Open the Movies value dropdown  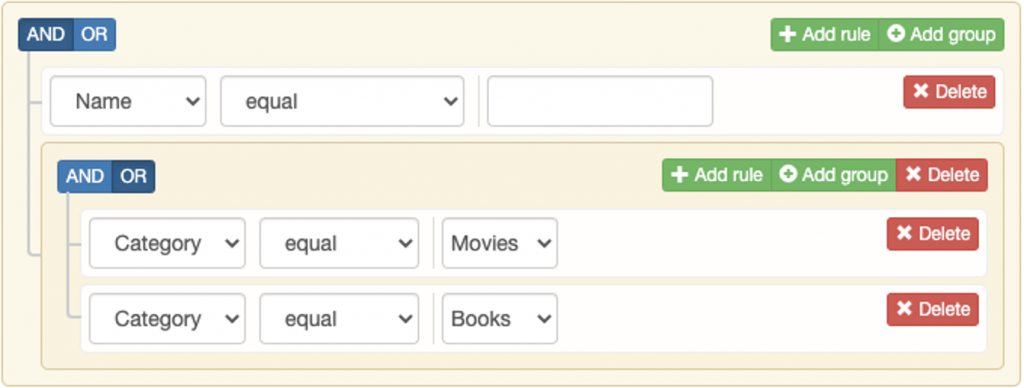[500, 243]
